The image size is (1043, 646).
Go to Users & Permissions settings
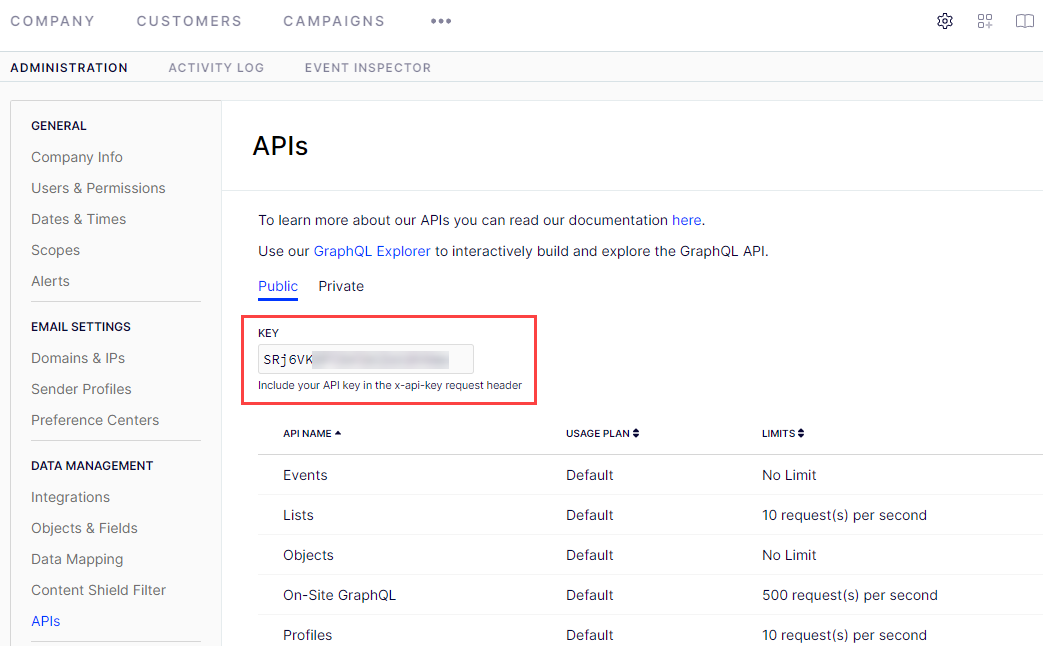tap(98, 188)
